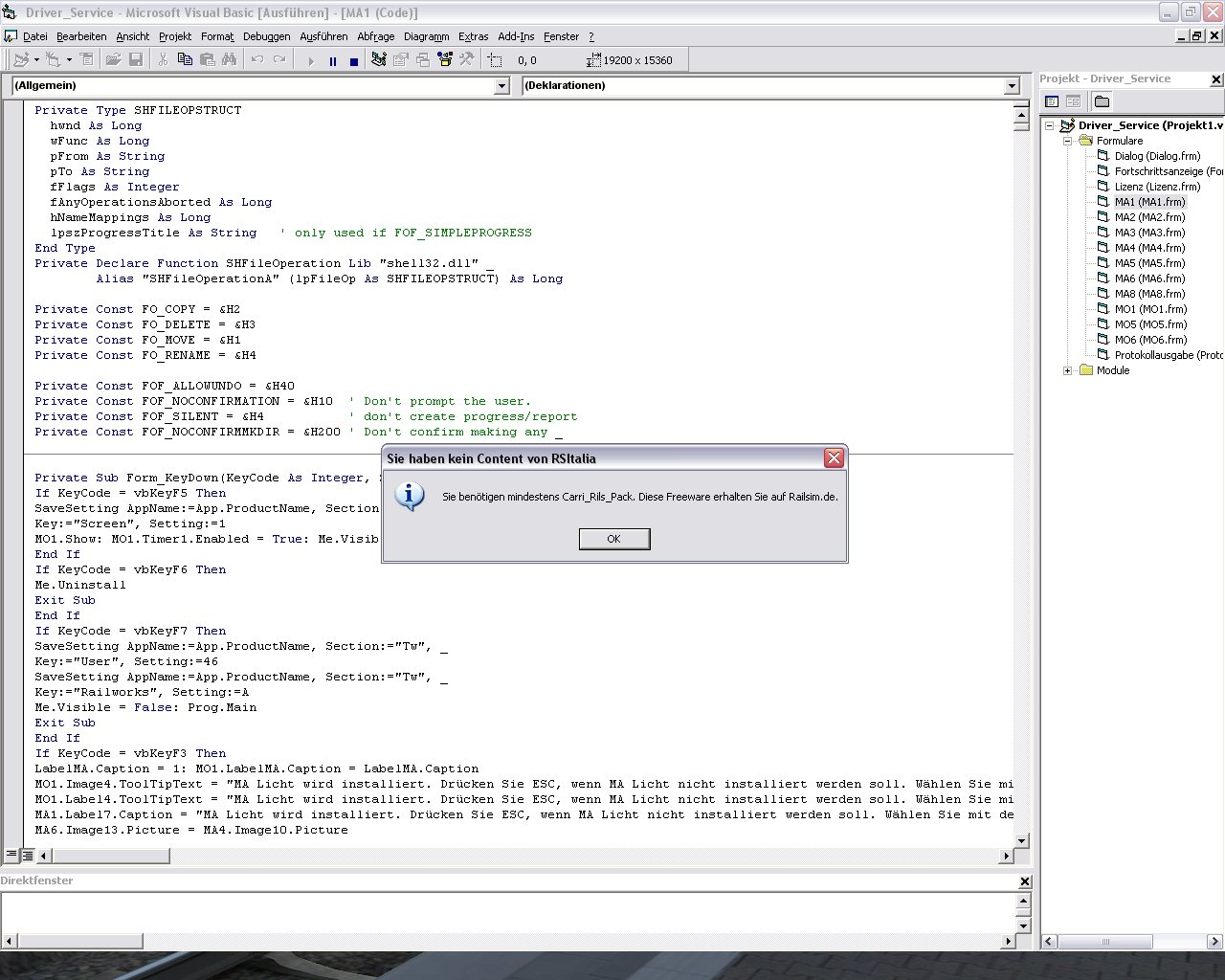Open the Extras menu
The image size is (1225, 980).
(x=473, y=36)
